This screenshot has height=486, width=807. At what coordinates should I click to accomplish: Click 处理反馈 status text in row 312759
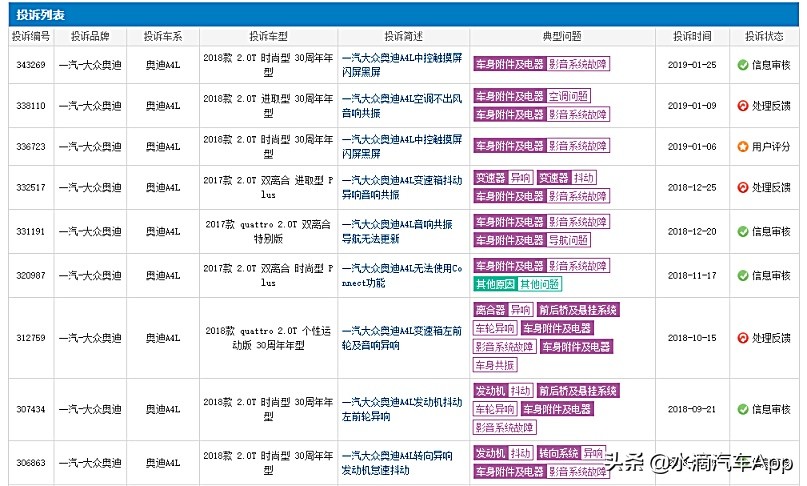click(771, 338)
